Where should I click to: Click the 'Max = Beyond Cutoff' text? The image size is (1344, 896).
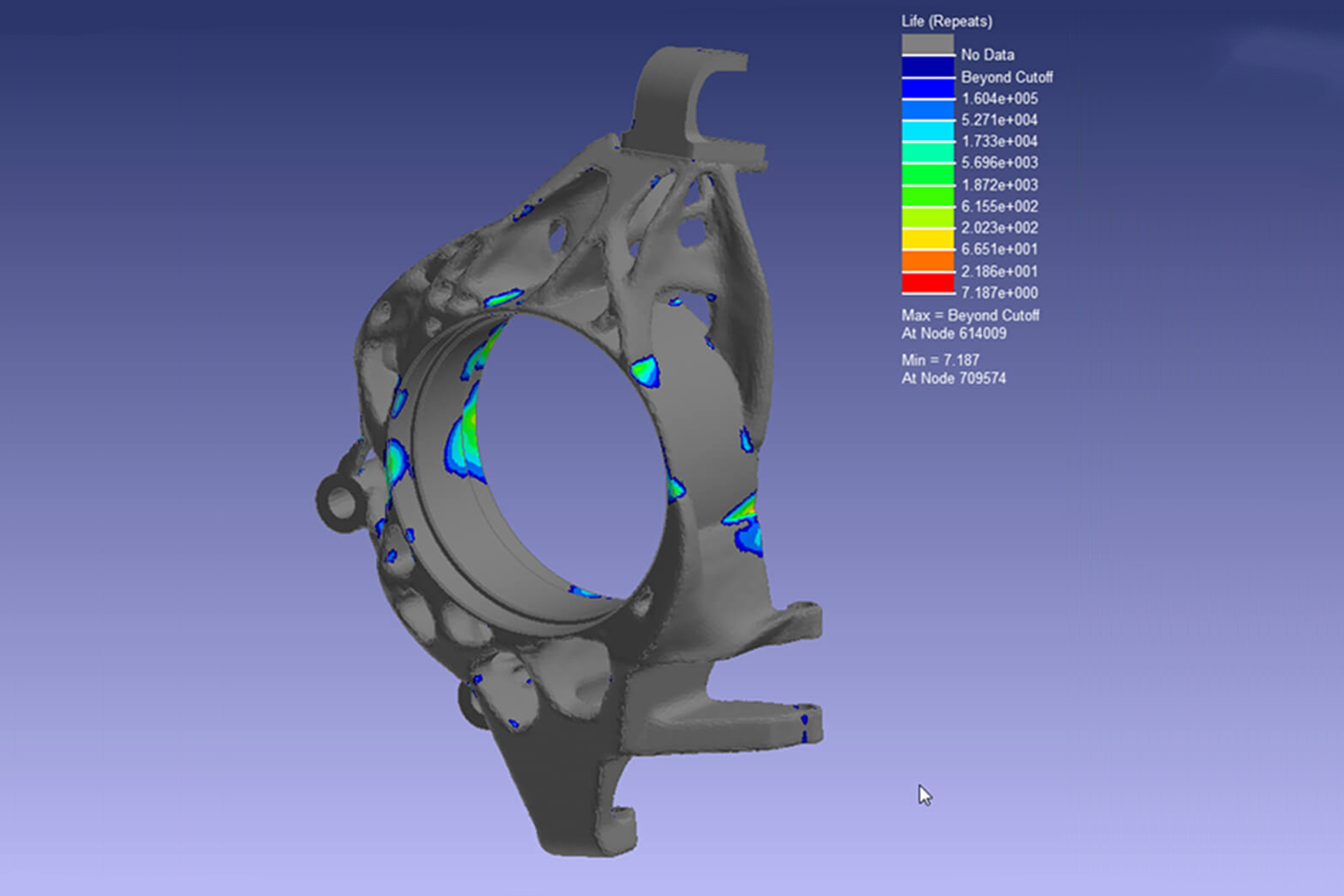coord(969,315)
